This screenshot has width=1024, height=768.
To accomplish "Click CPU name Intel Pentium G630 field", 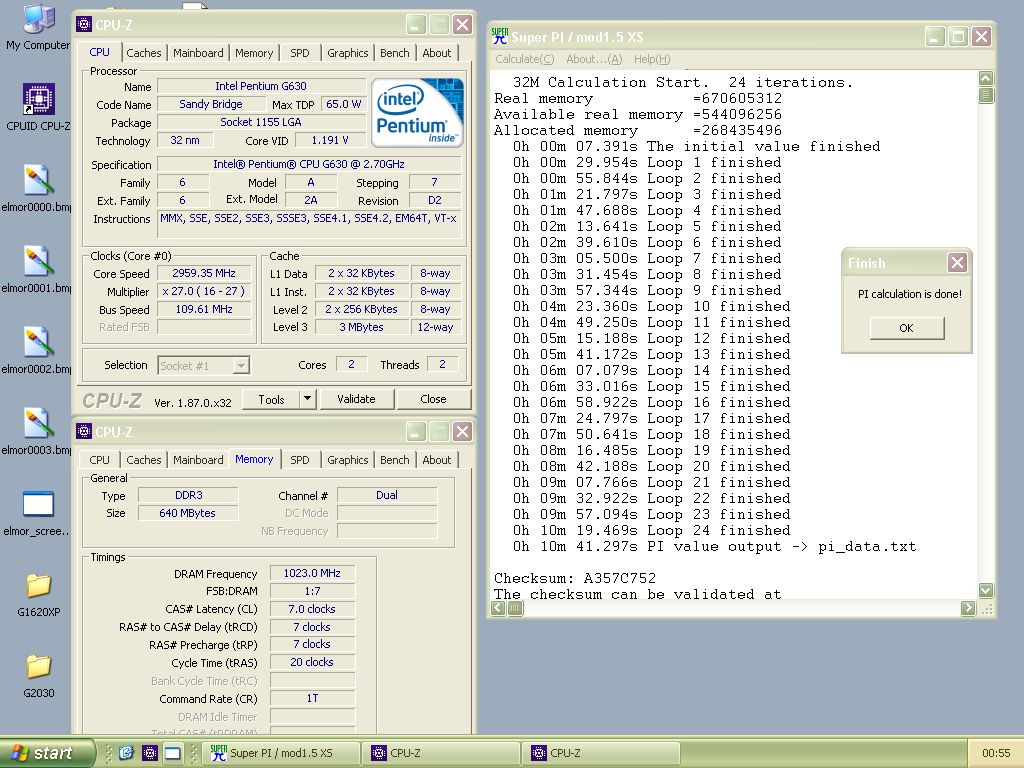I will (x=261, y=86).
